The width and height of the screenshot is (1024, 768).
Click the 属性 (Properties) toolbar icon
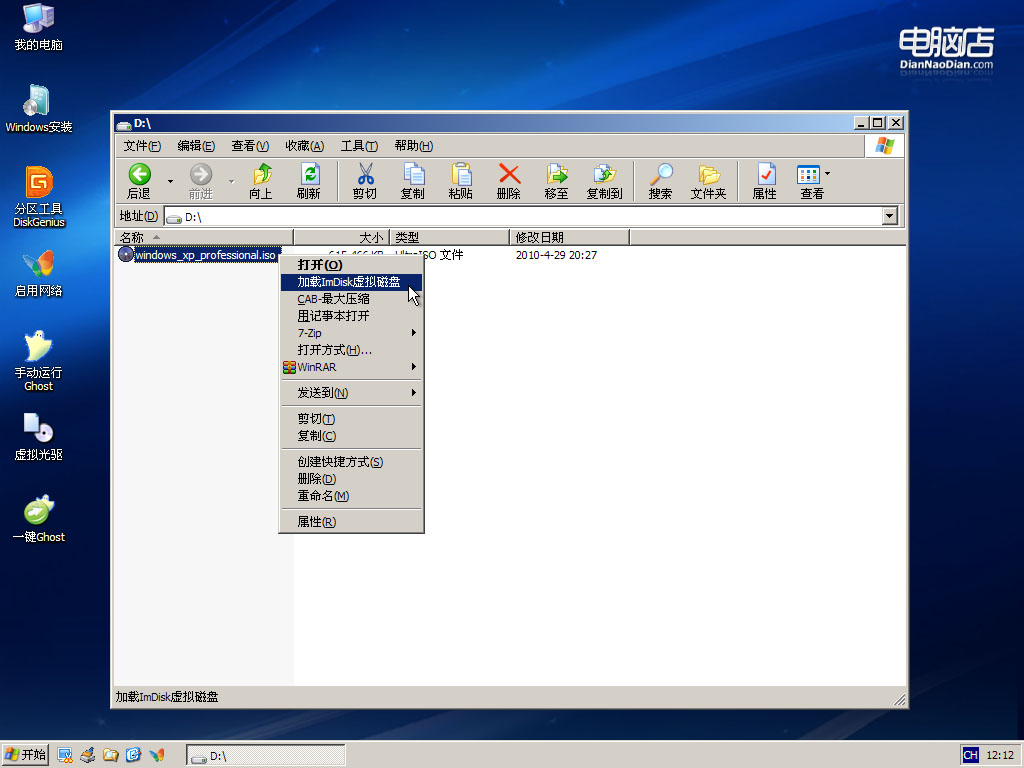point(764,181)
